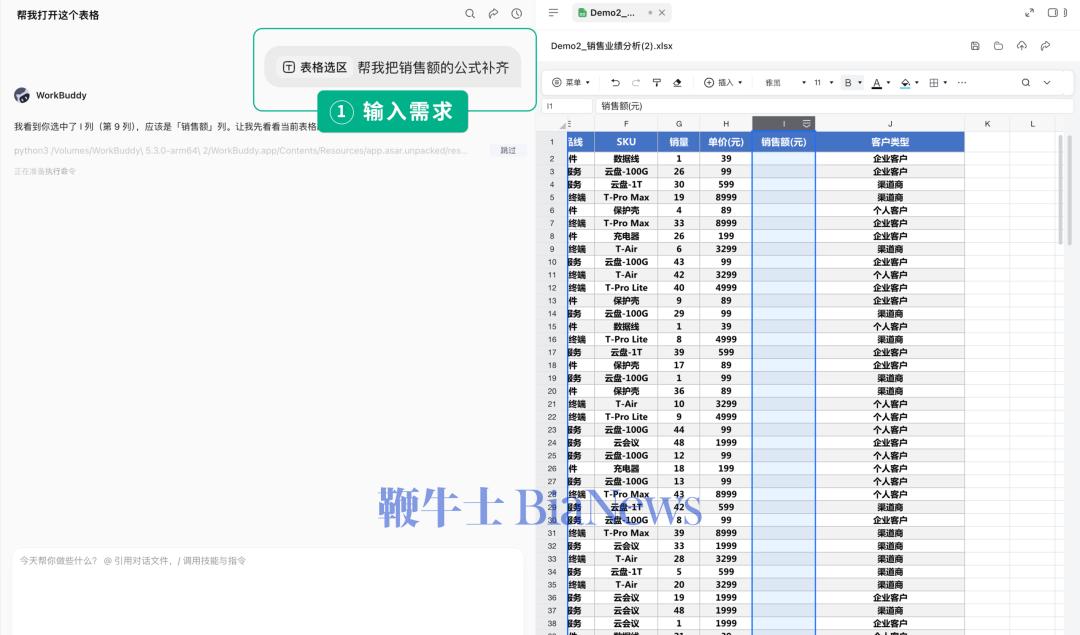
Task: Open the 菜单 menu dropdown
Action: click(x=571, y=83)
